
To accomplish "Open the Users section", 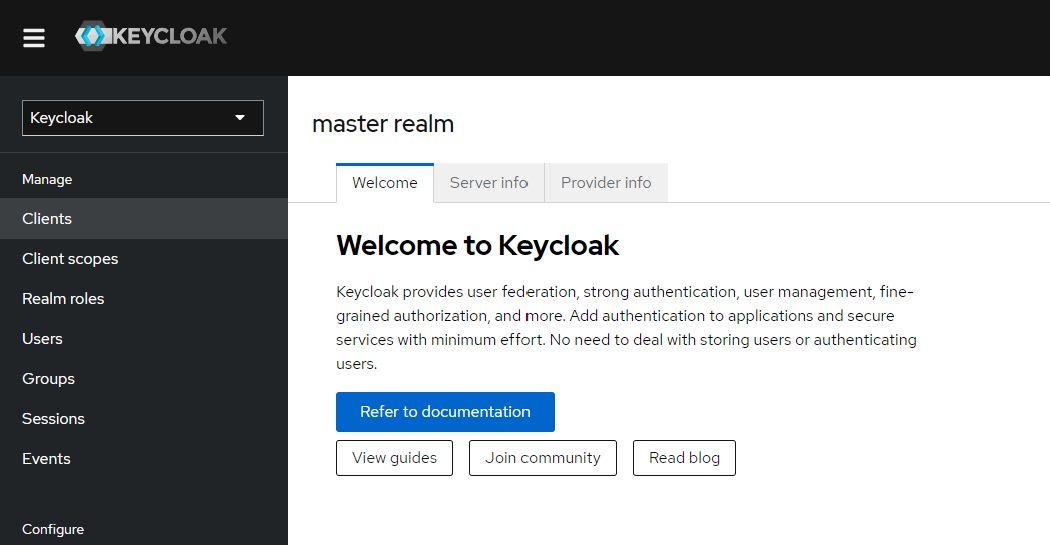I will [x=42, y=339].
